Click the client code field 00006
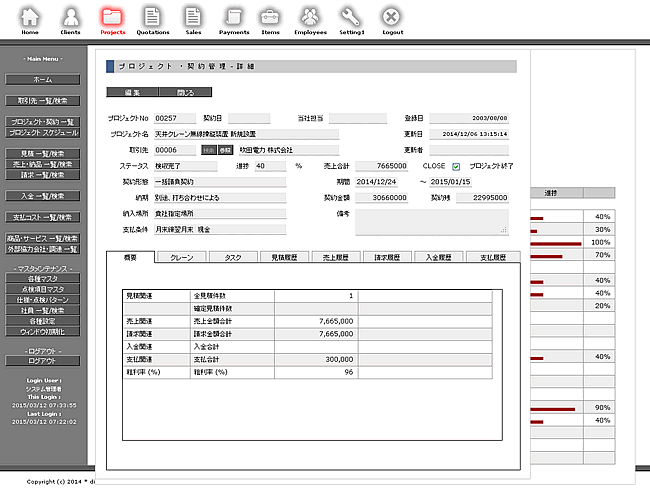This screenshot has height=497, width=650. click(175, 150)
